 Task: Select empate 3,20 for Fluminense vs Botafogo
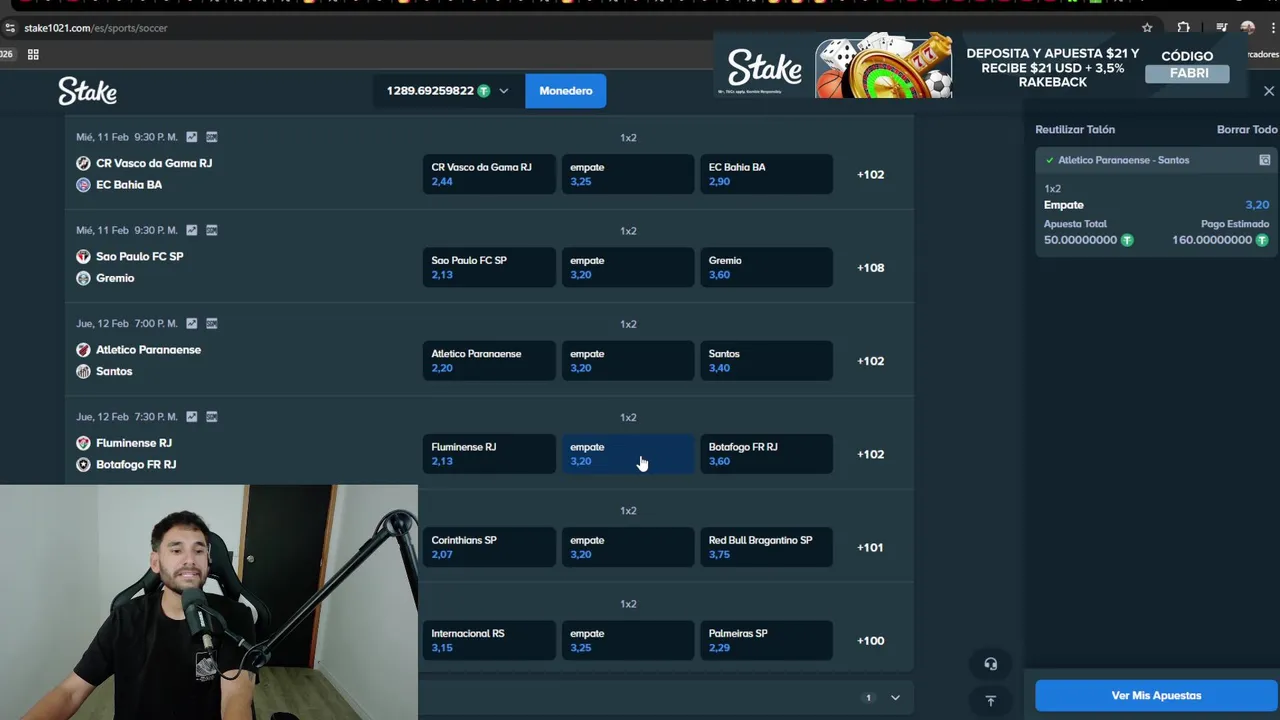click(628, 454)
